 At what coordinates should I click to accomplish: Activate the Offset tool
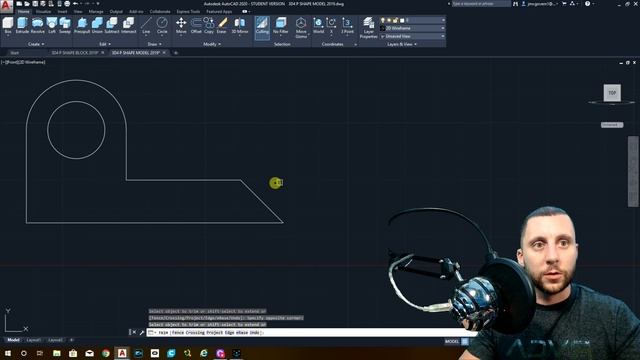point(196,25)
